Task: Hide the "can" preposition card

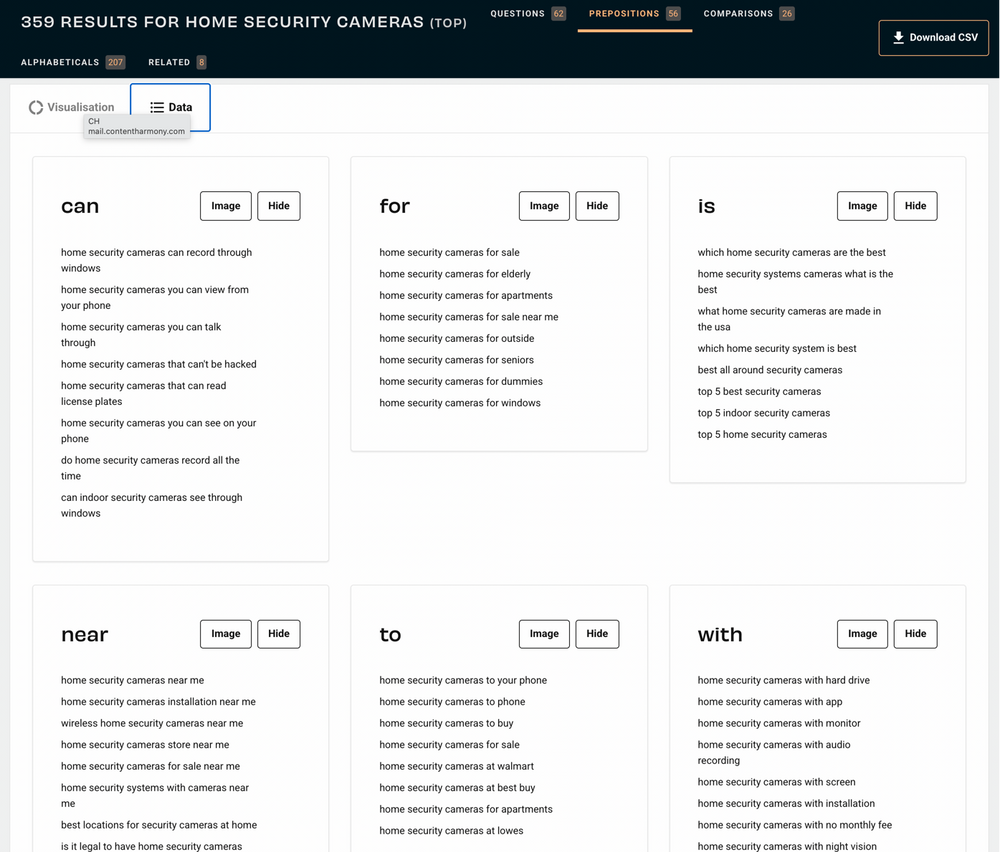Action: (278, 205)
